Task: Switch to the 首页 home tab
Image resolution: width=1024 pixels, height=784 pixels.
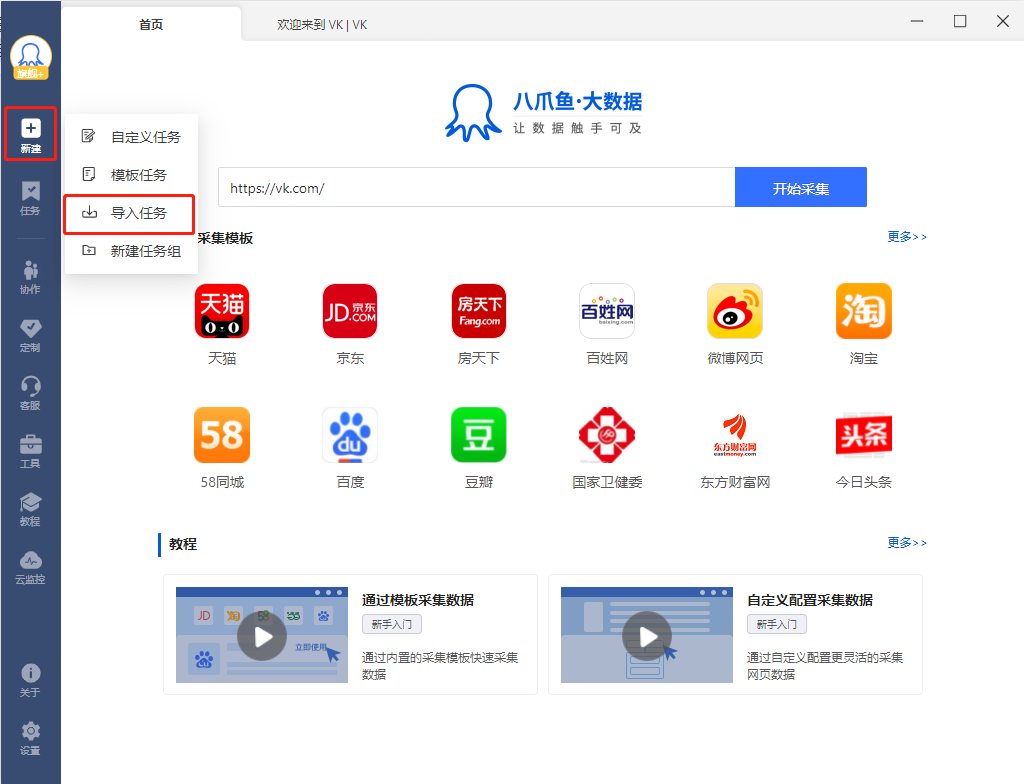Action: coord(151,25)
